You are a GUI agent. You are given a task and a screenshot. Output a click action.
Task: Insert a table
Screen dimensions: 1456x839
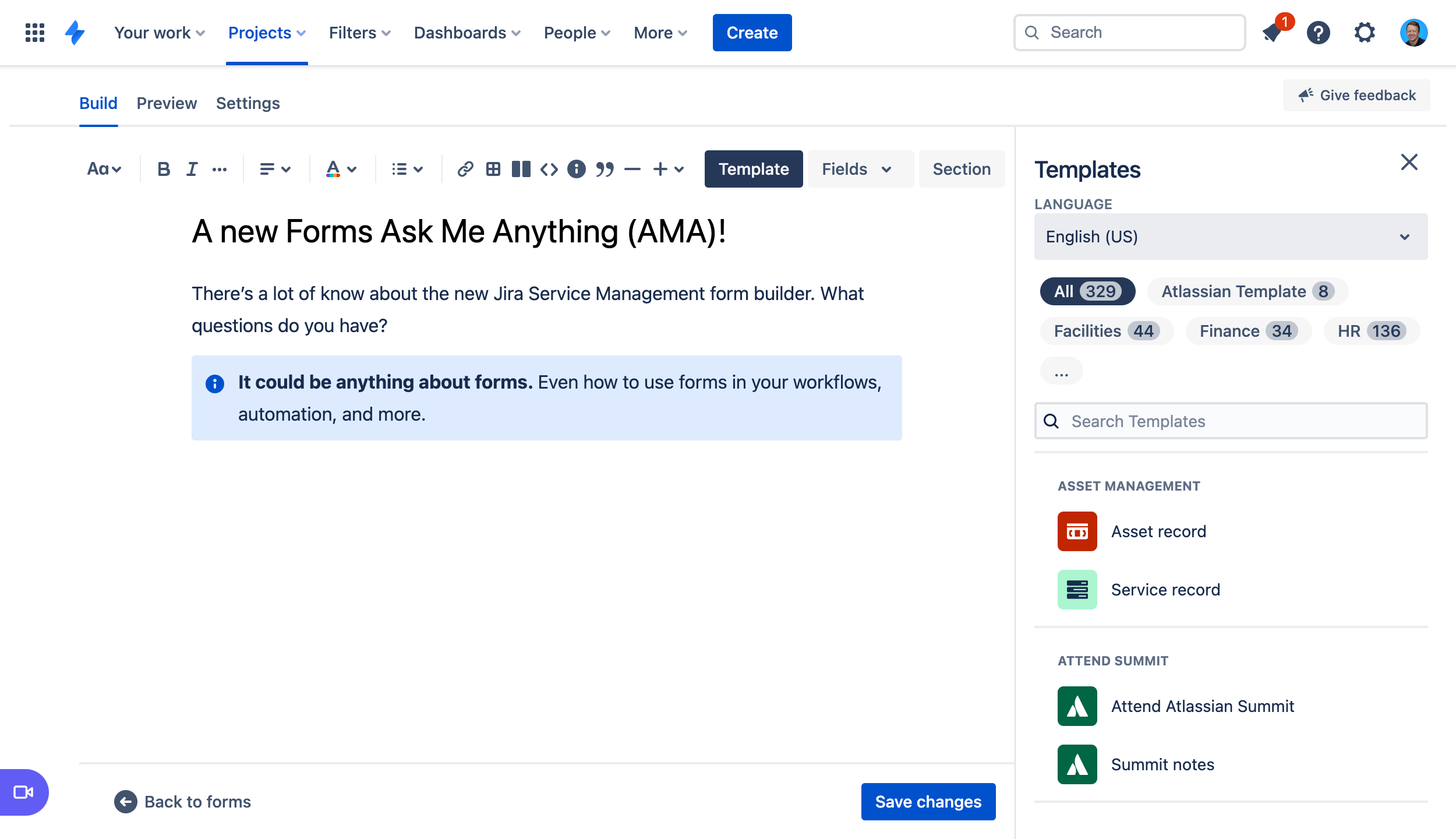(x=493, y=170)
